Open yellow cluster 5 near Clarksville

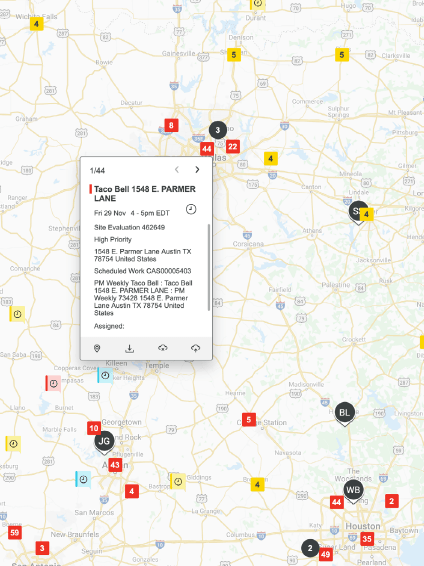(342, 55)
